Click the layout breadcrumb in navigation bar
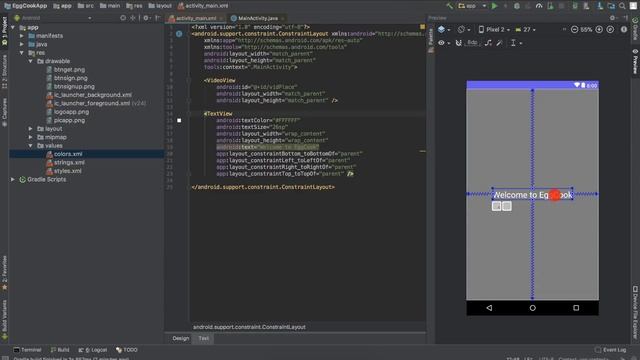The height and width of the screenshot is (360, 640). coord(160,6)
